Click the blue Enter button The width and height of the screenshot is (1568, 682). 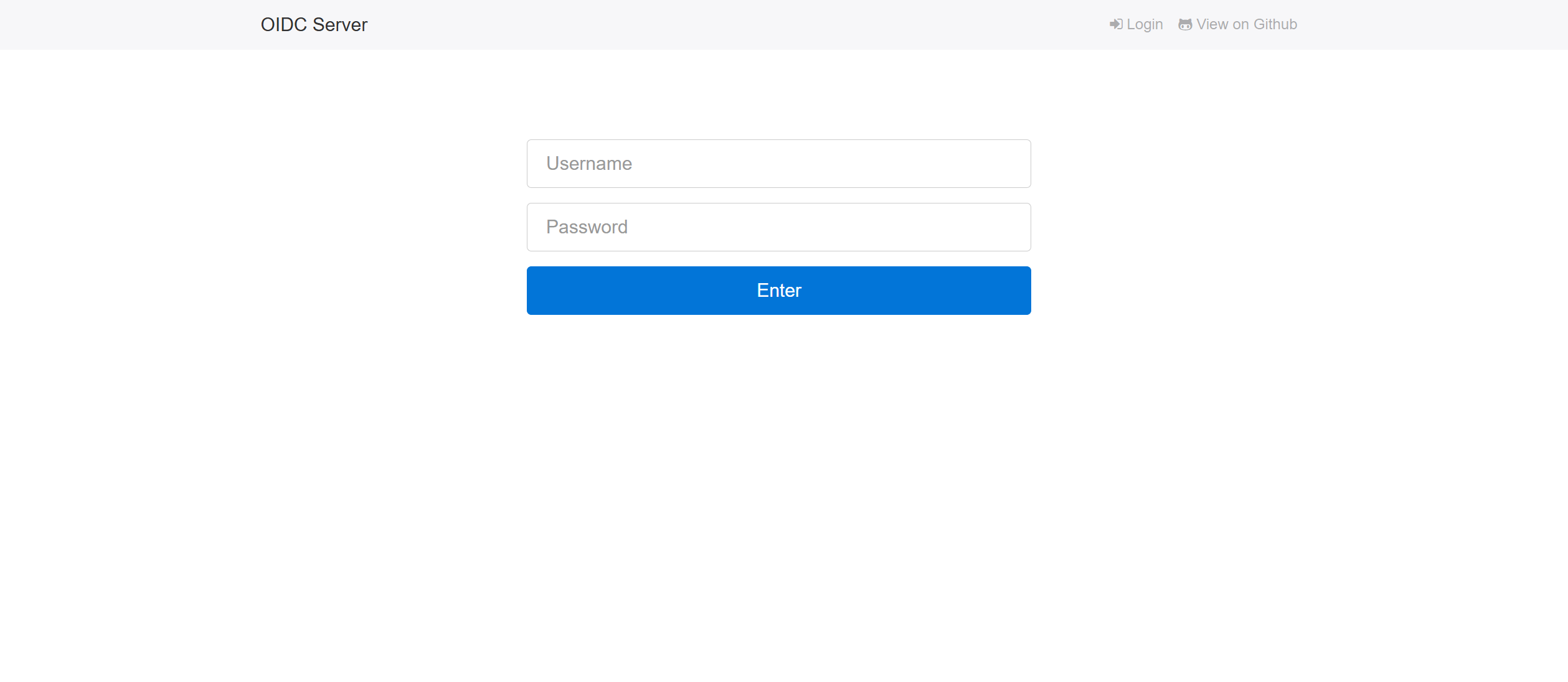(778, 291)
